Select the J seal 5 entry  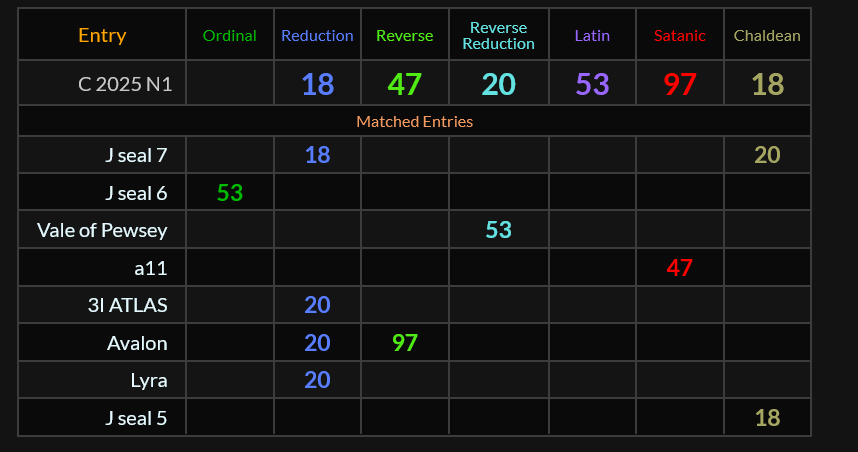(x=135, y=418)
